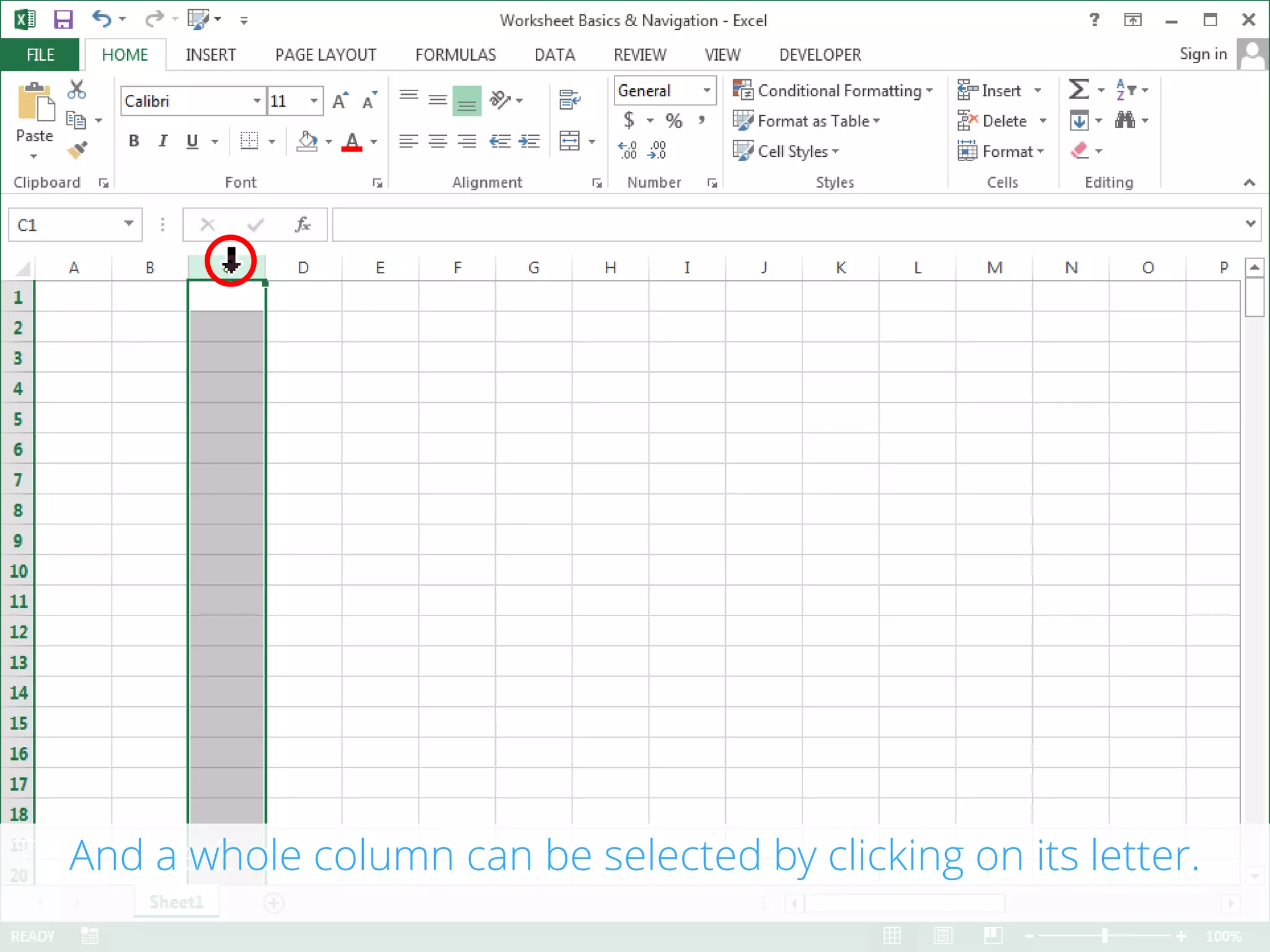This screenshot has width=1270, height=952.
Task: Open Conditional Formatting dropdown
Action: click(833, 90)
